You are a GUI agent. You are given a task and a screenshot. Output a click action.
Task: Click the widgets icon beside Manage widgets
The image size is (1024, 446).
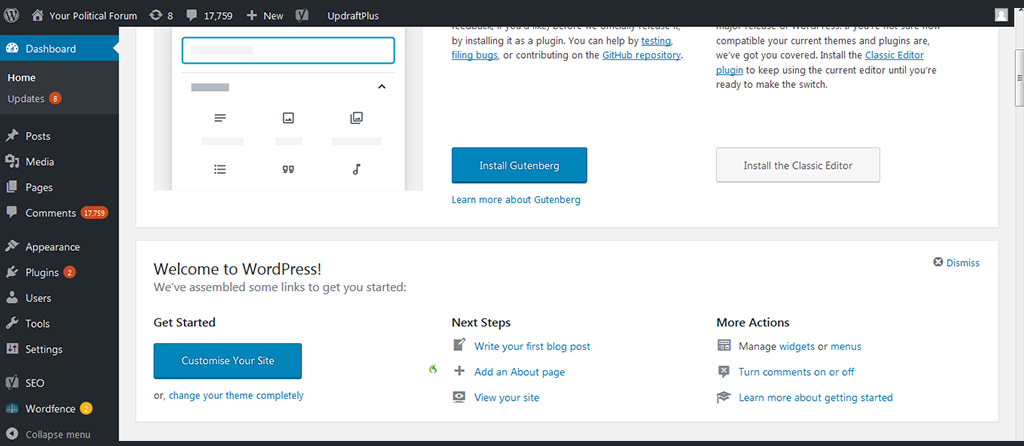click(723, 345)
